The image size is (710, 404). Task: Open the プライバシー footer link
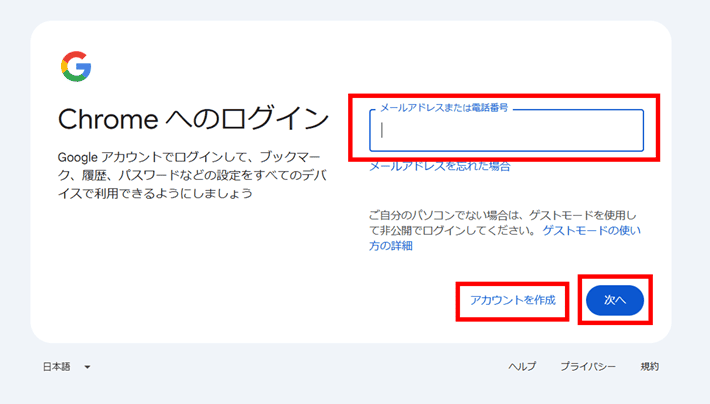pyautogui.click(x=588, y=366)
